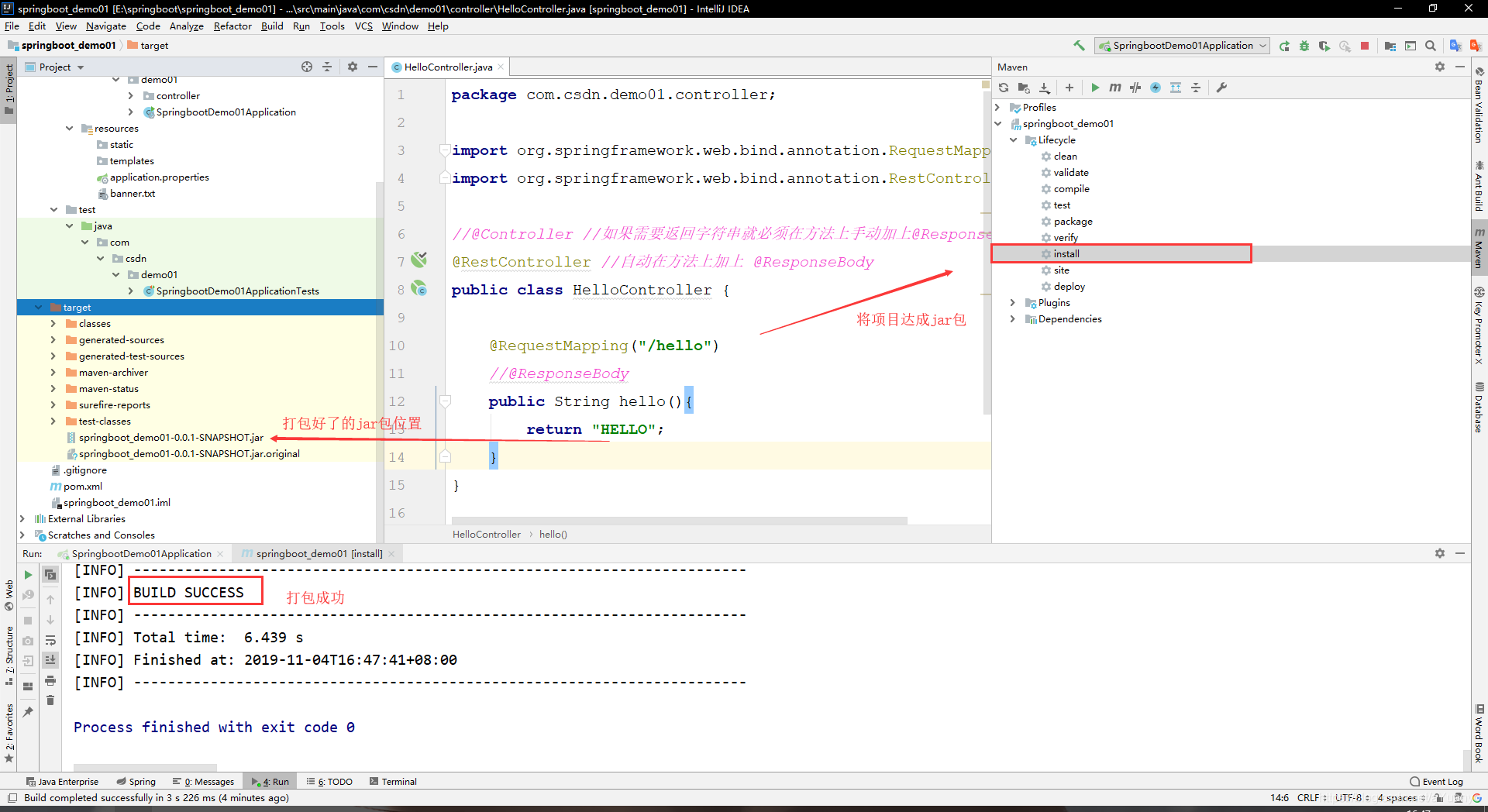Expand the classes folder
1488x812 pixels.
click(x=53, y=324)
